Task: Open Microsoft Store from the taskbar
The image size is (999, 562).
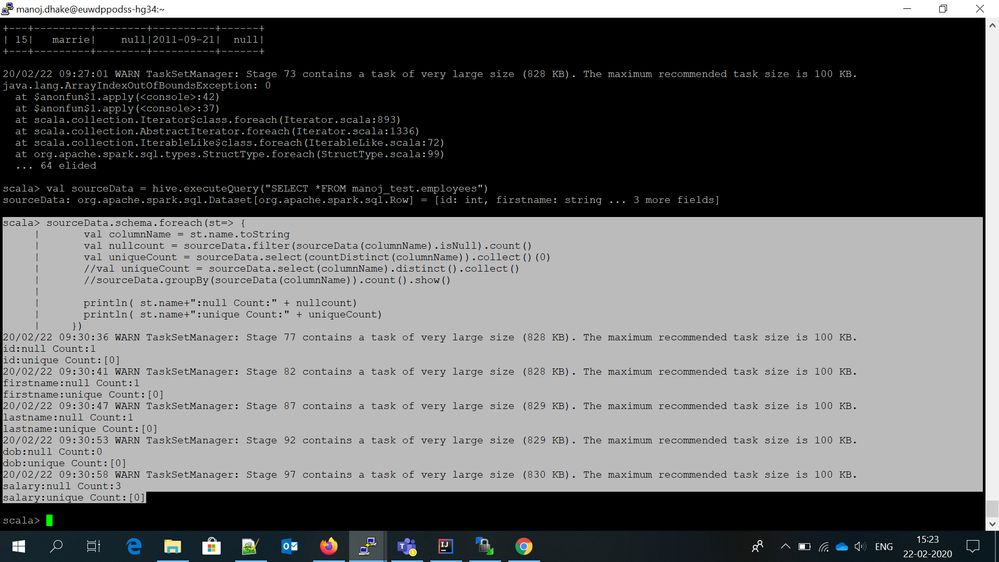Action: 212,547
